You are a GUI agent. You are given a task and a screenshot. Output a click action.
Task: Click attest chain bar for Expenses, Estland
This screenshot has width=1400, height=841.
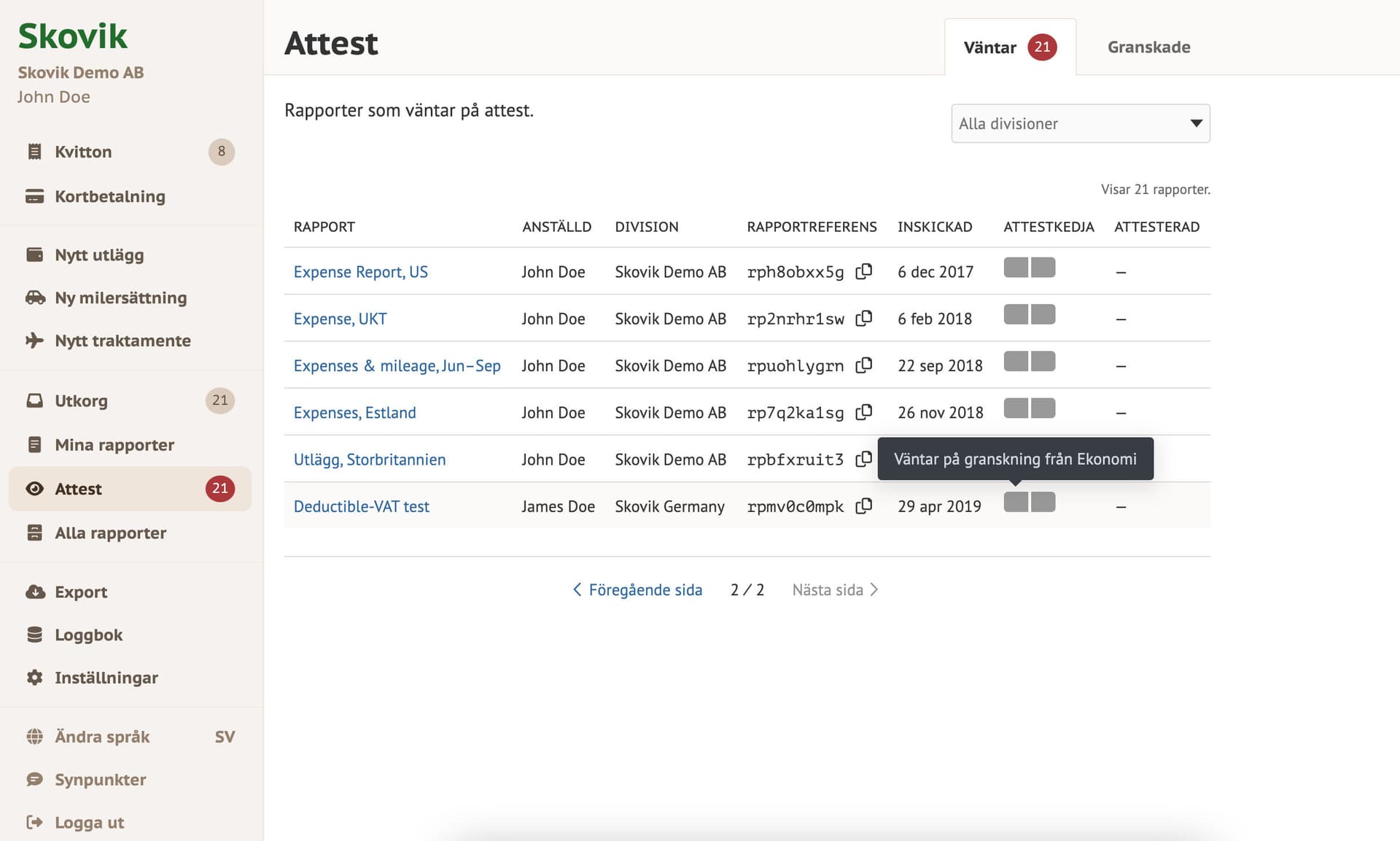pyautogui.click(x=1029, y=408)
